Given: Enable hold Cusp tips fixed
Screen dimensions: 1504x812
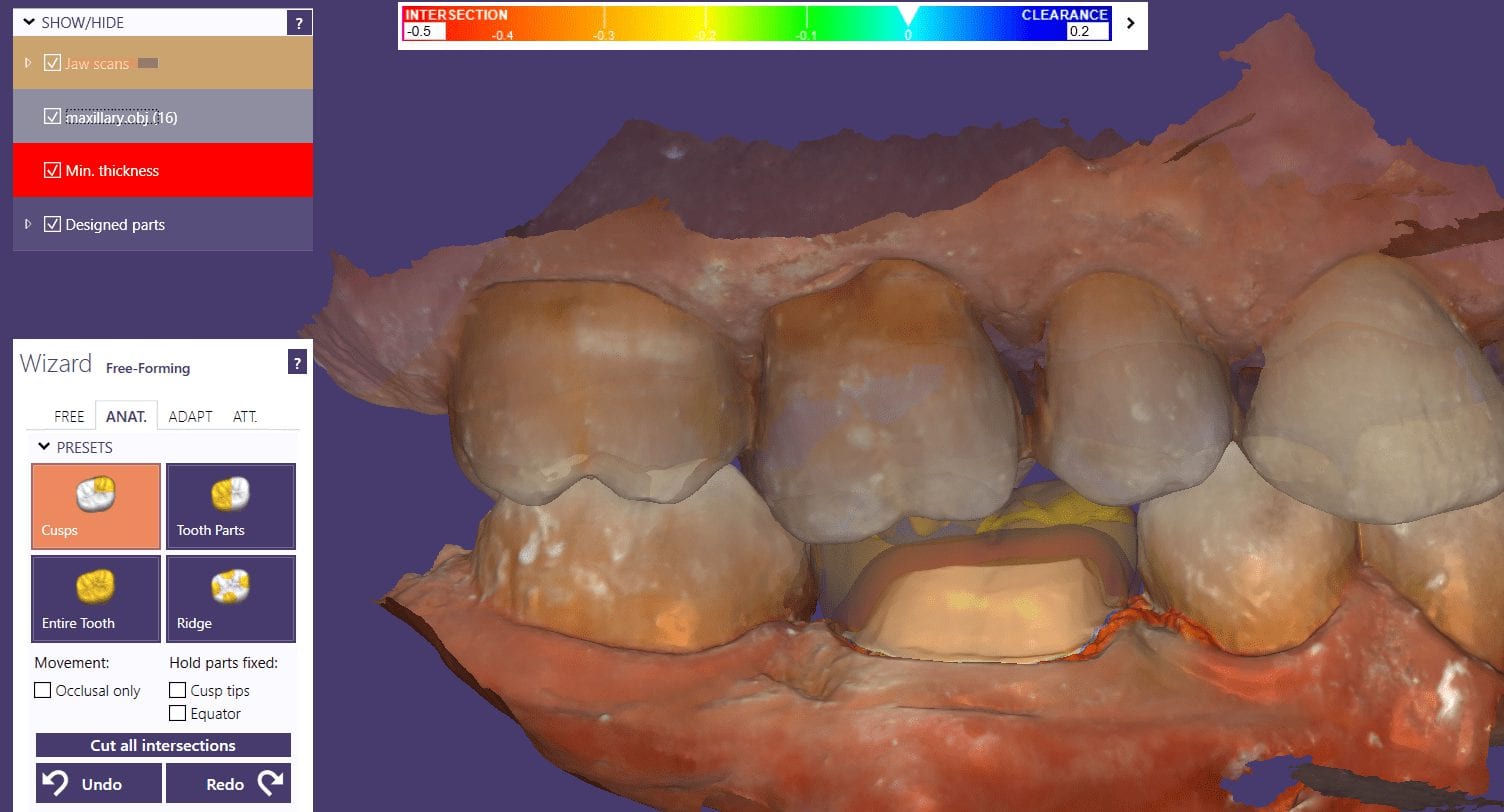Looking at the screenshot, I should coord(177,690).
